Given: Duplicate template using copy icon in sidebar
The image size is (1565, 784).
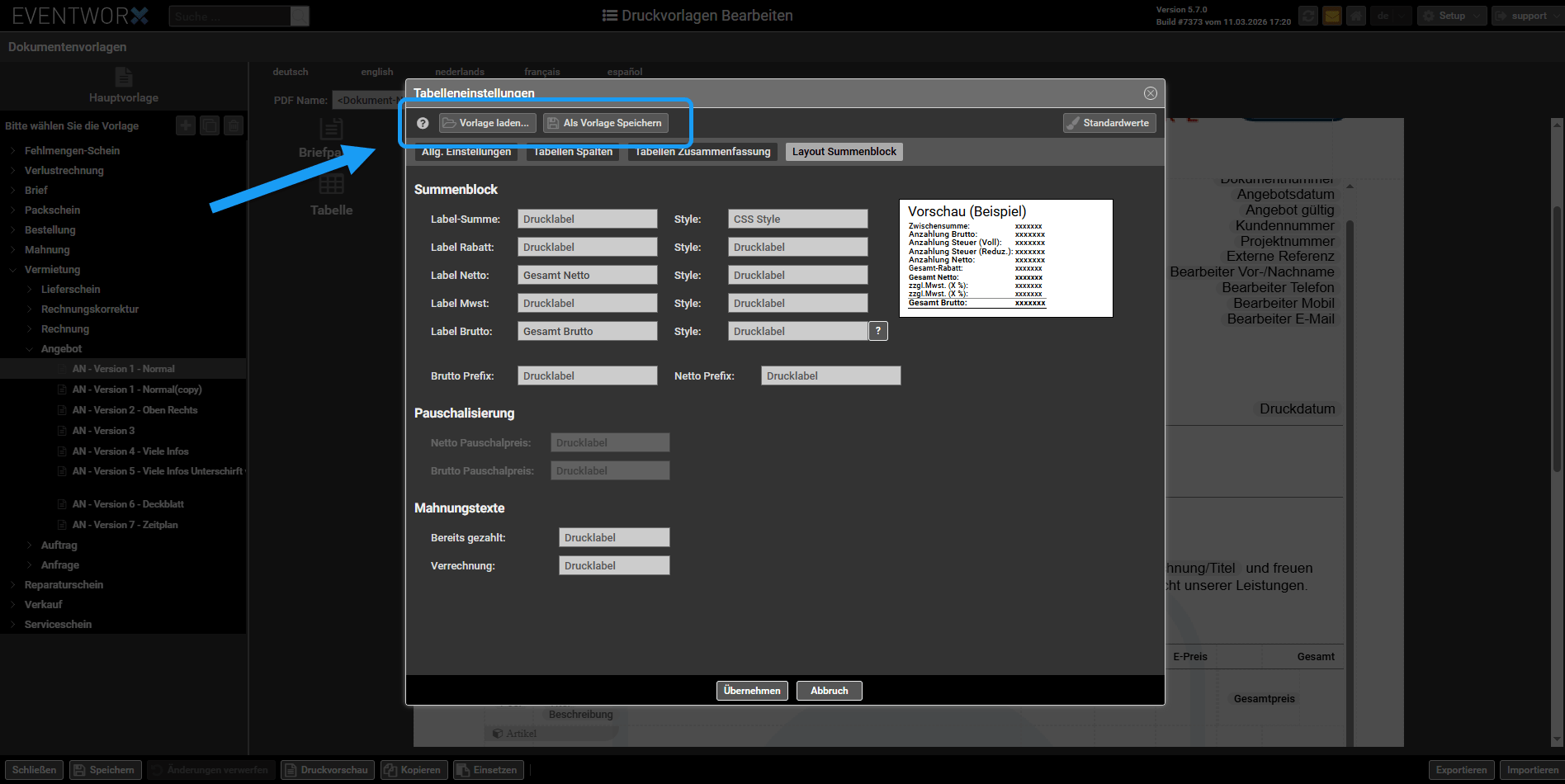Looking at the screenshot, I should click(x=210, y=125).
